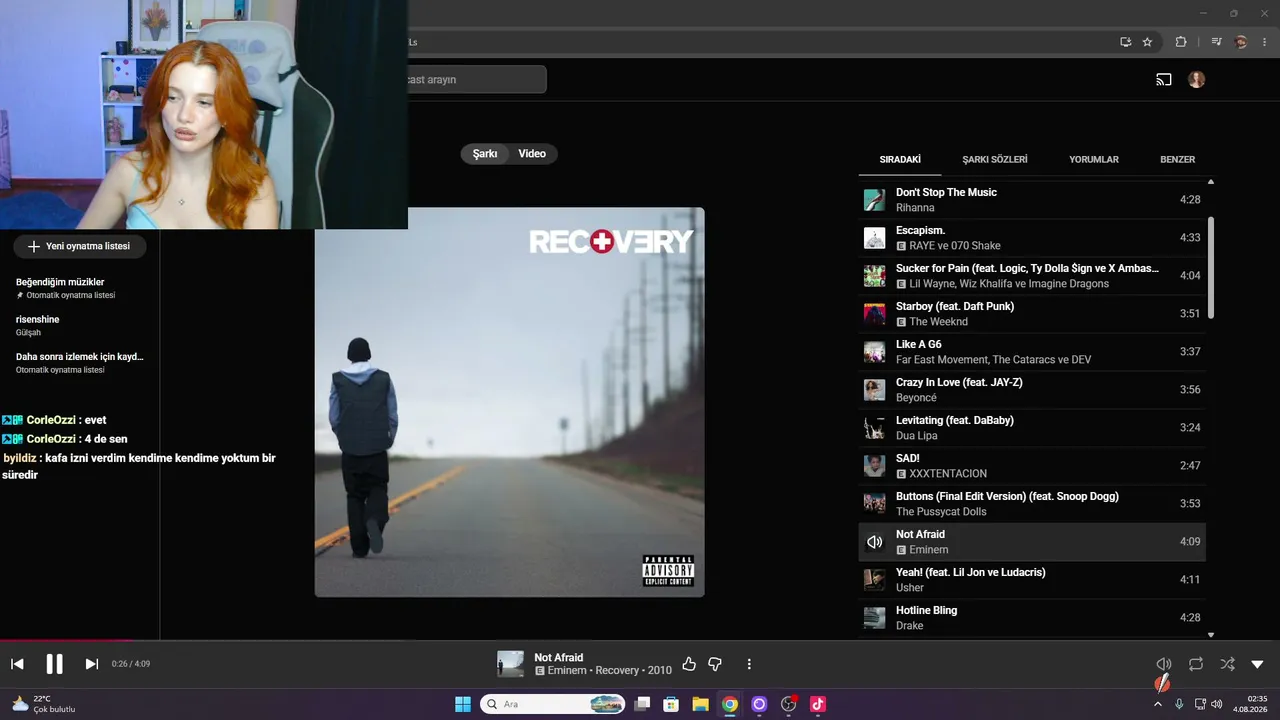Click the Recovery album link in player bar
Image resolution: width=1280 pixels, height=720 pixels.
pyautogui.click(x=618, y=670)
